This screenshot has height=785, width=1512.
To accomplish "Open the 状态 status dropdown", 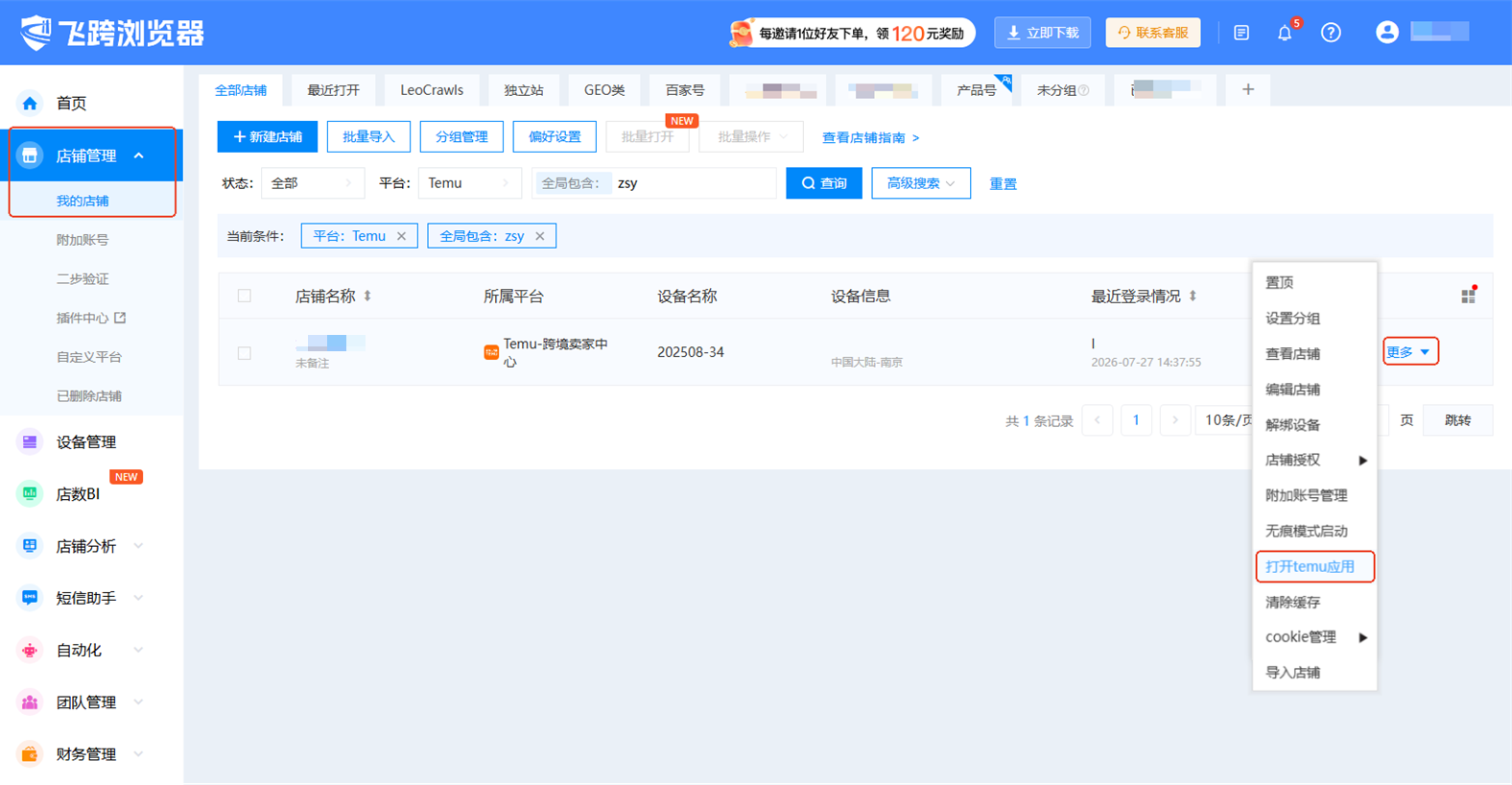I will pyautogui.click(x=313, y=183).
